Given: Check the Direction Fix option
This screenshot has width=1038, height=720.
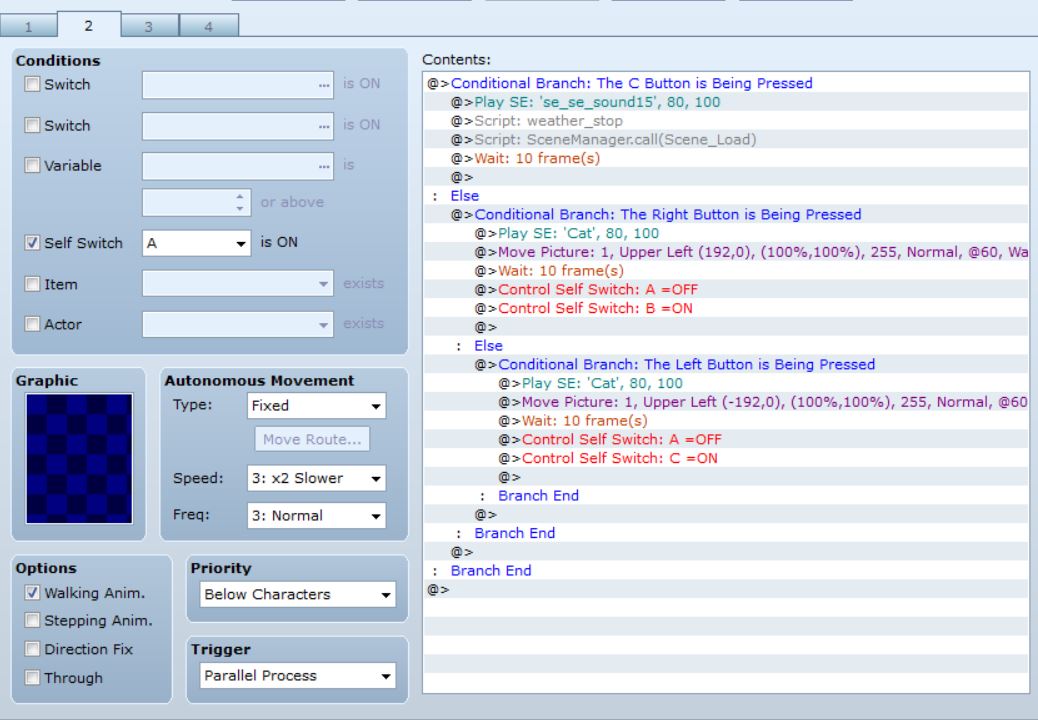Looking at the screenshot, I should 32,649.
